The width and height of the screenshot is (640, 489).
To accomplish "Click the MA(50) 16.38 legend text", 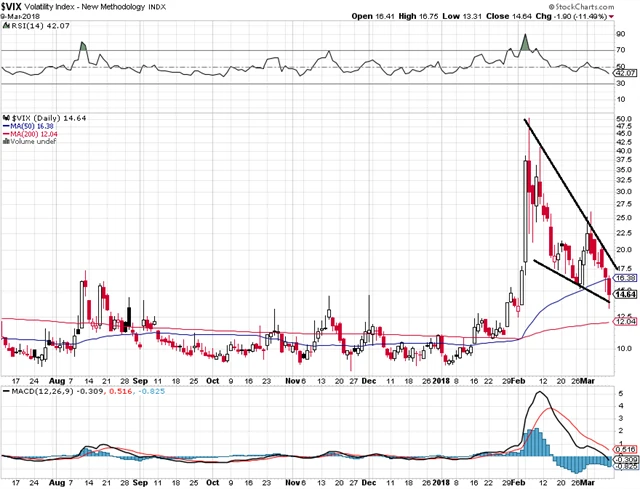I will tap(32, 126).
